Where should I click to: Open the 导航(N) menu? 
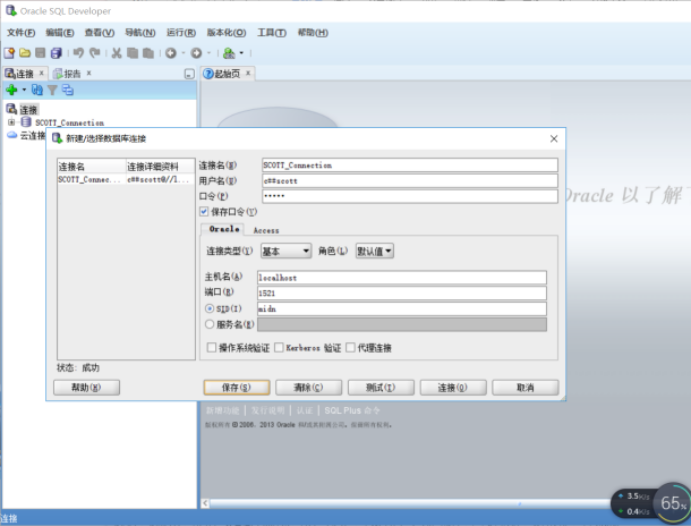(140, 33)
